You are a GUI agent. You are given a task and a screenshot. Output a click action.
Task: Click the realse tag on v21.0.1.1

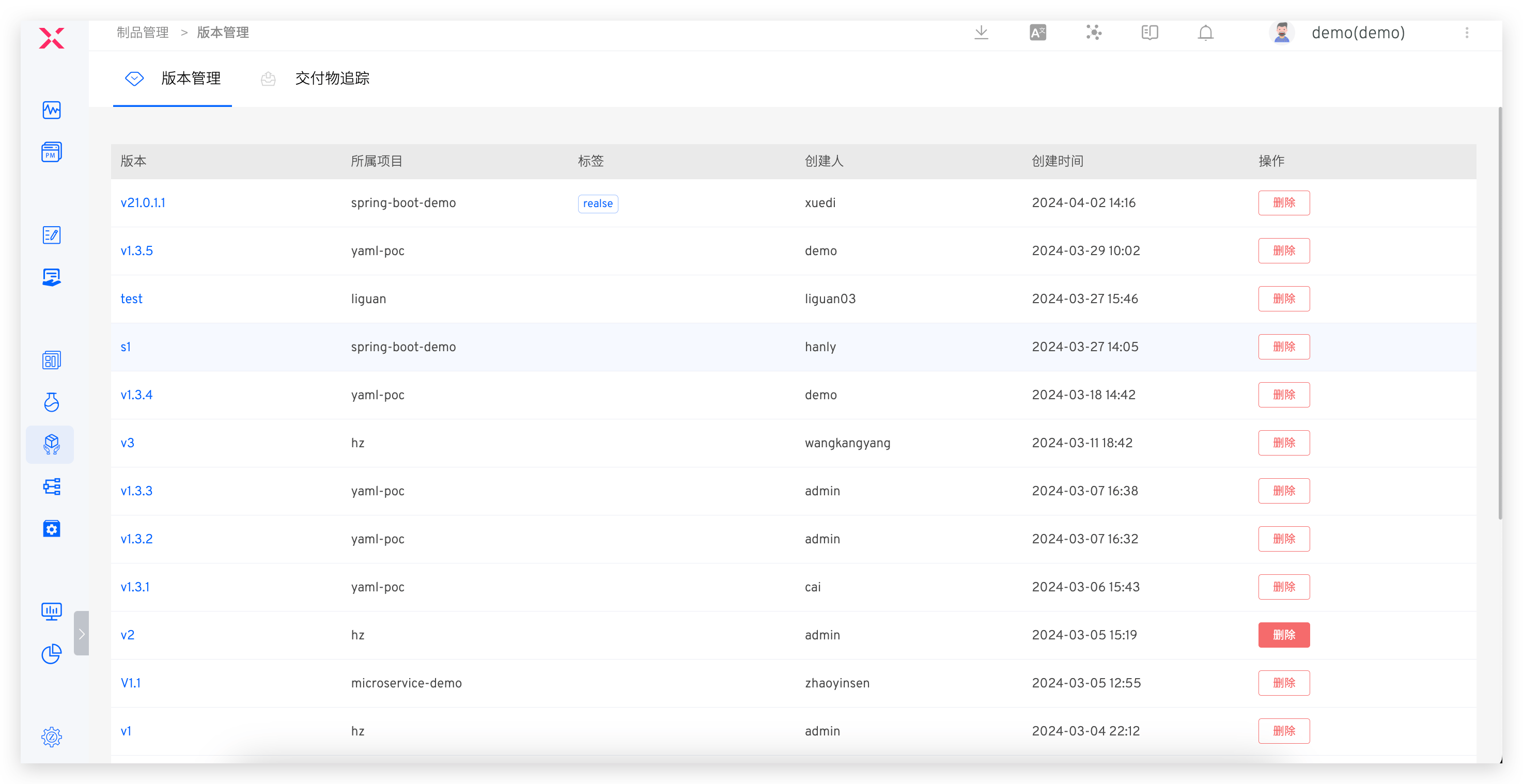[x=597, y=203]
